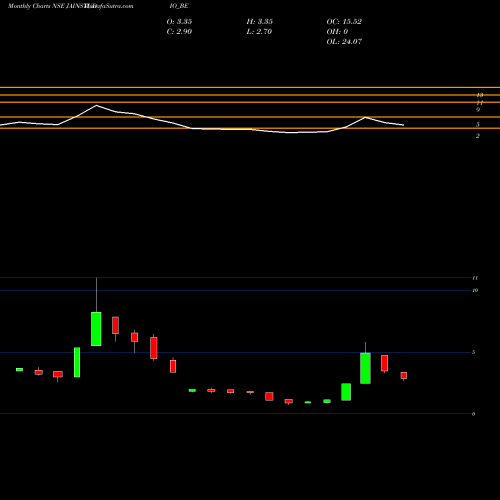The width and height of the screenshot is (500, 500).
Task: Click the green candle topping at the 5 gridline
Action: coord(365,368)
